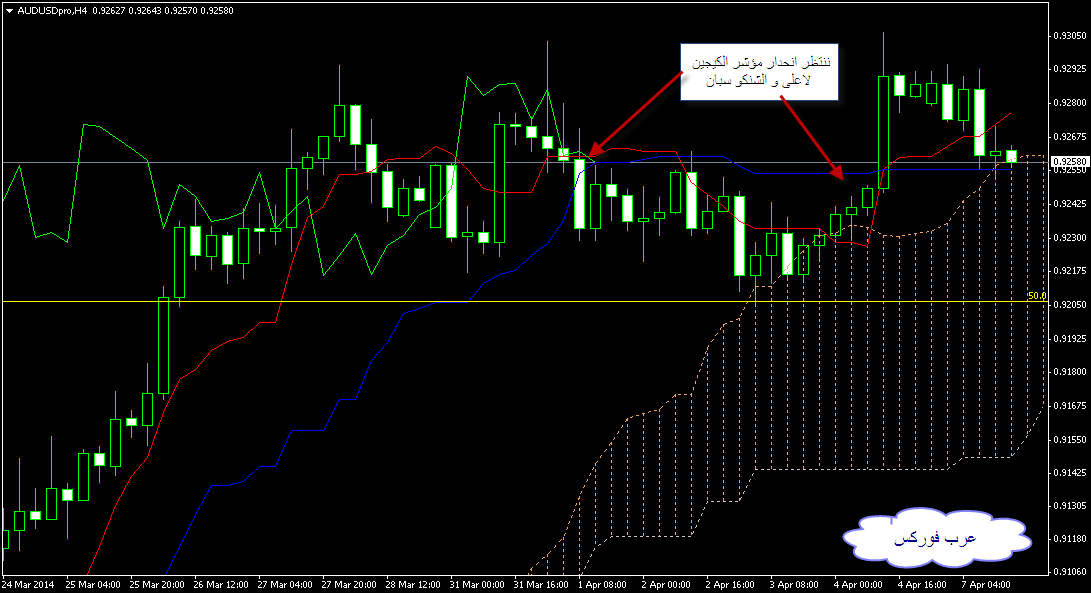Click the 0.93050 price scale label
The height and width of the screenshot is (593, 1091).
click(x=1070, y=35)
